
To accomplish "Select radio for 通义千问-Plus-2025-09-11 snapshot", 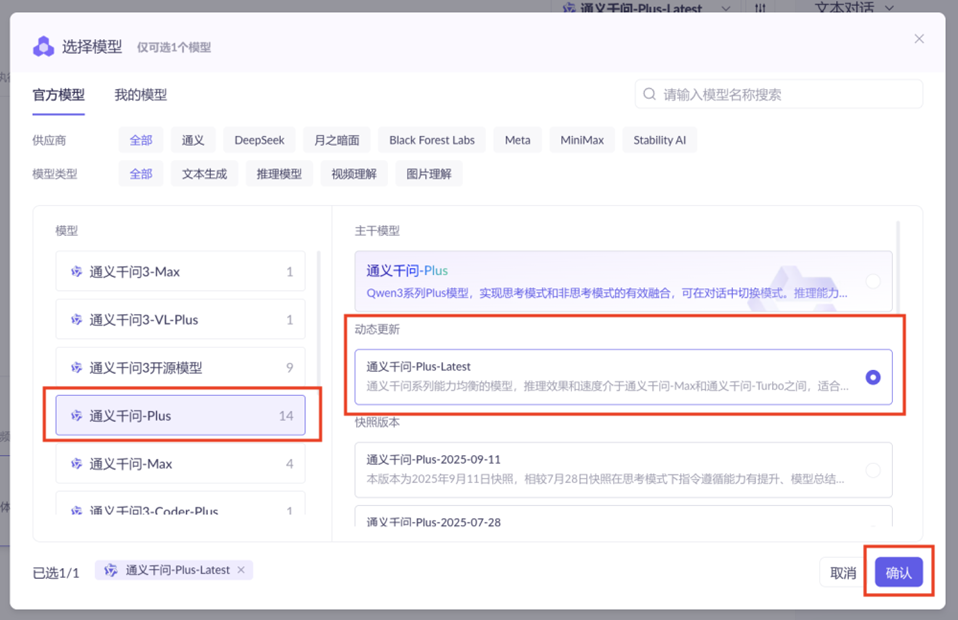I will tap(873, 470).
